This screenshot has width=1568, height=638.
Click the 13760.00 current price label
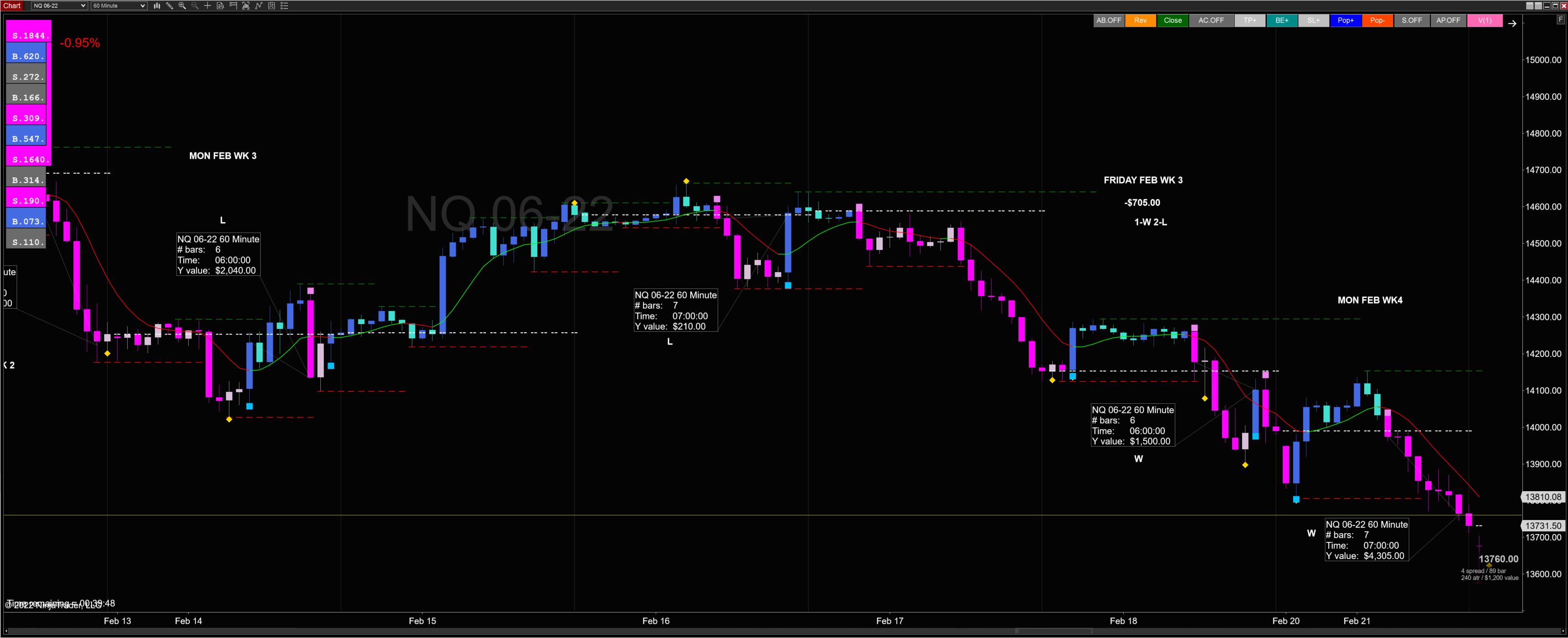[1499, 559]
